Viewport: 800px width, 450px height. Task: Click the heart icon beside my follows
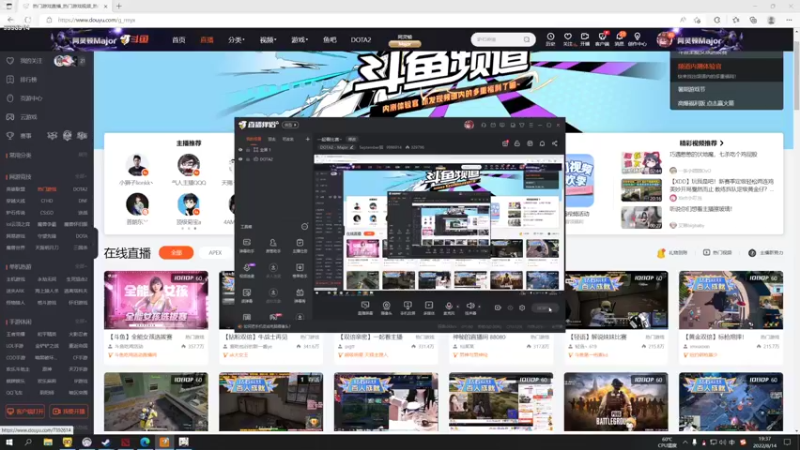(10, 61)
